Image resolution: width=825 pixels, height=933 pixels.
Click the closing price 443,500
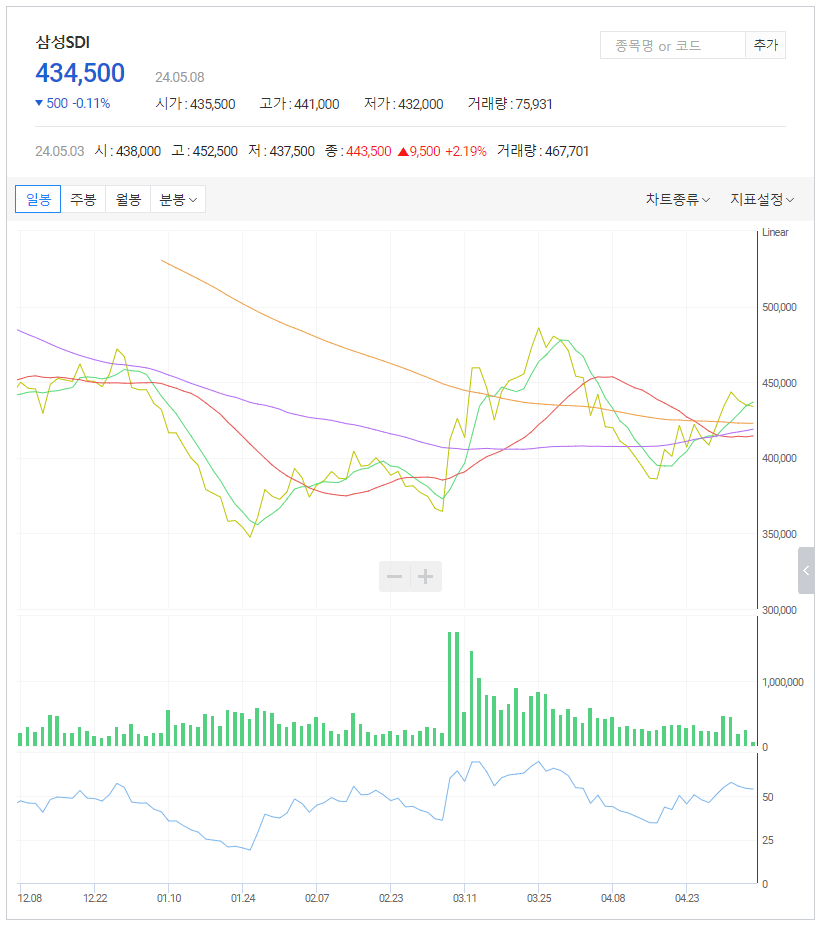point(369,151)
